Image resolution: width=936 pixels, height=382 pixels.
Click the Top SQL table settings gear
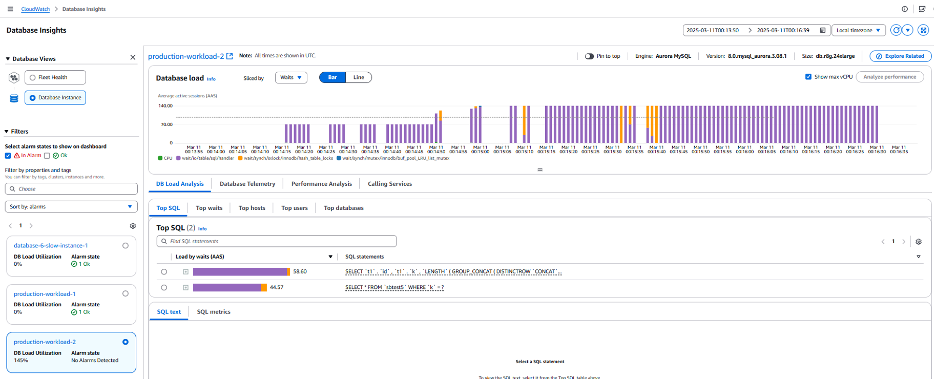[919, 241]
